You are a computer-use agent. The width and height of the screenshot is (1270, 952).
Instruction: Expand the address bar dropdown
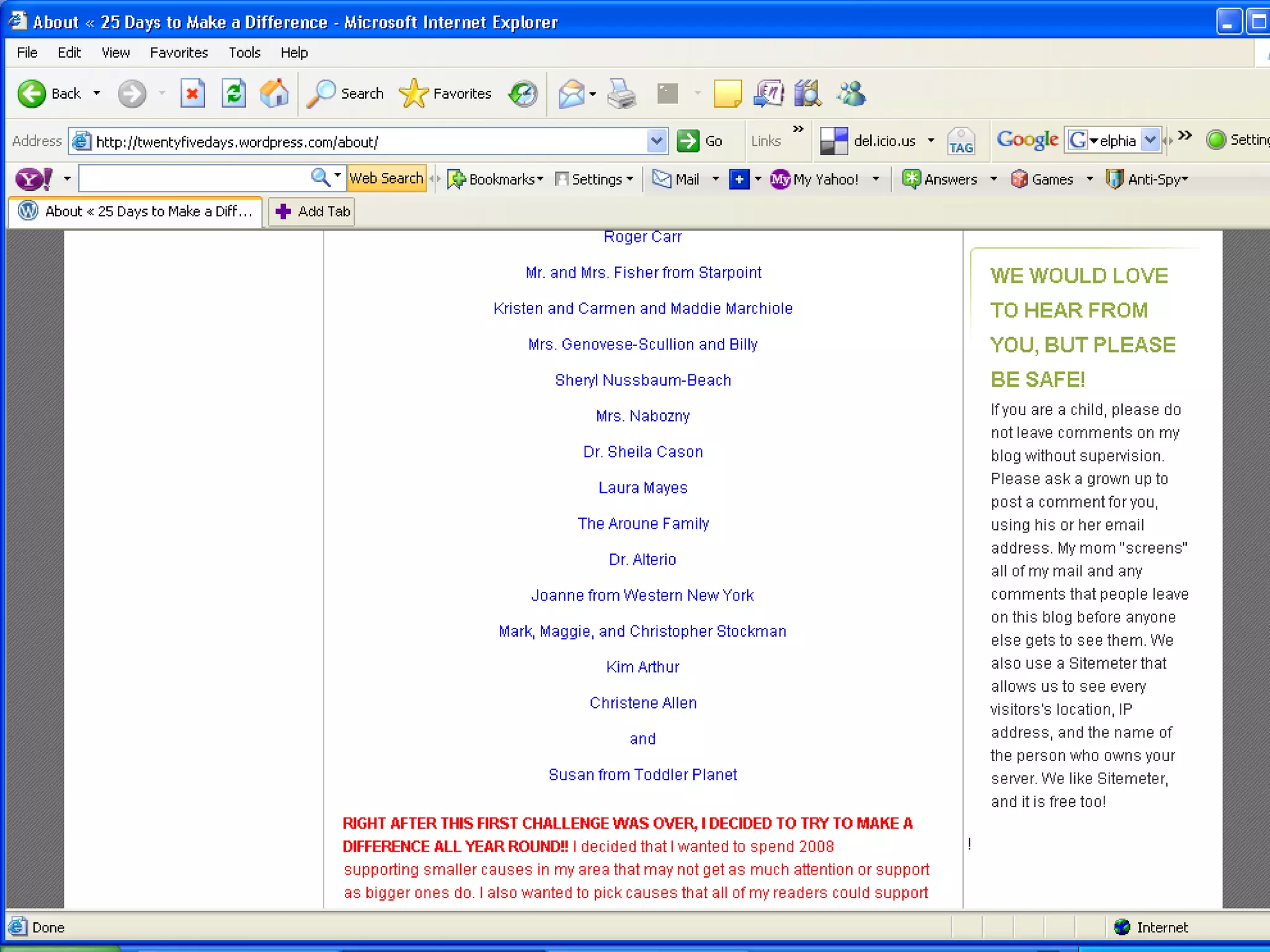pos(656,141)
